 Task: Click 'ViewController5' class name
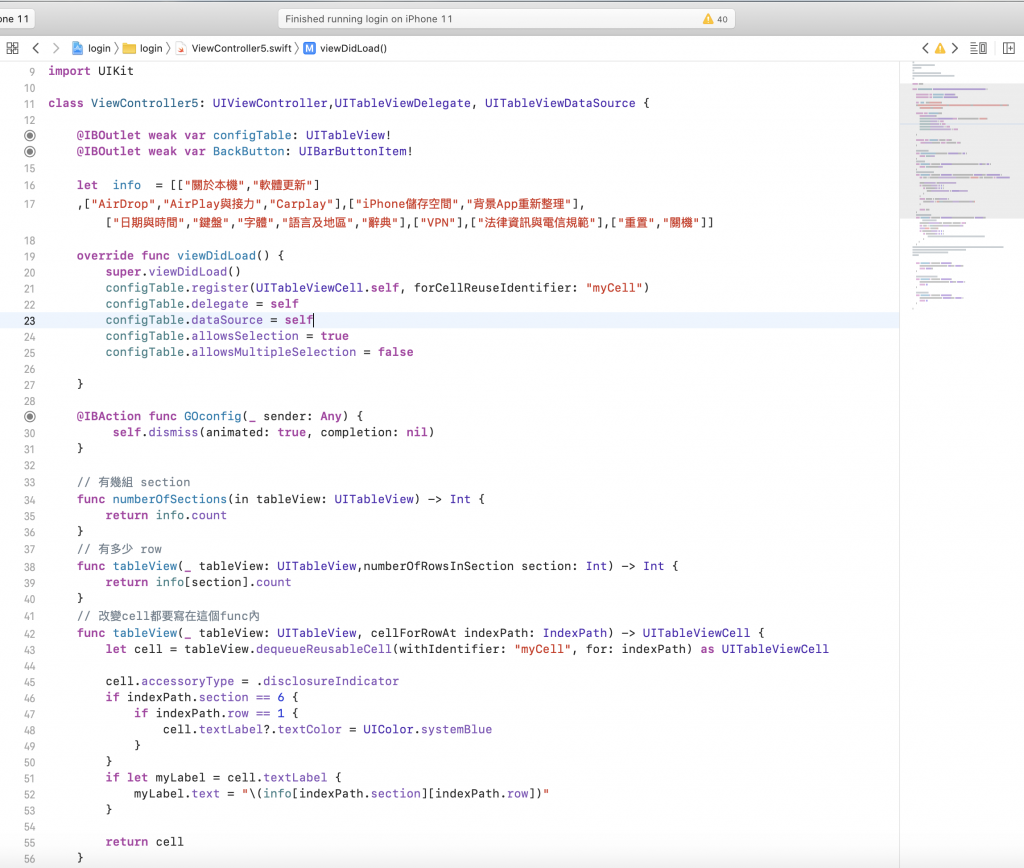pyautogui.click(x=144, y=103)
